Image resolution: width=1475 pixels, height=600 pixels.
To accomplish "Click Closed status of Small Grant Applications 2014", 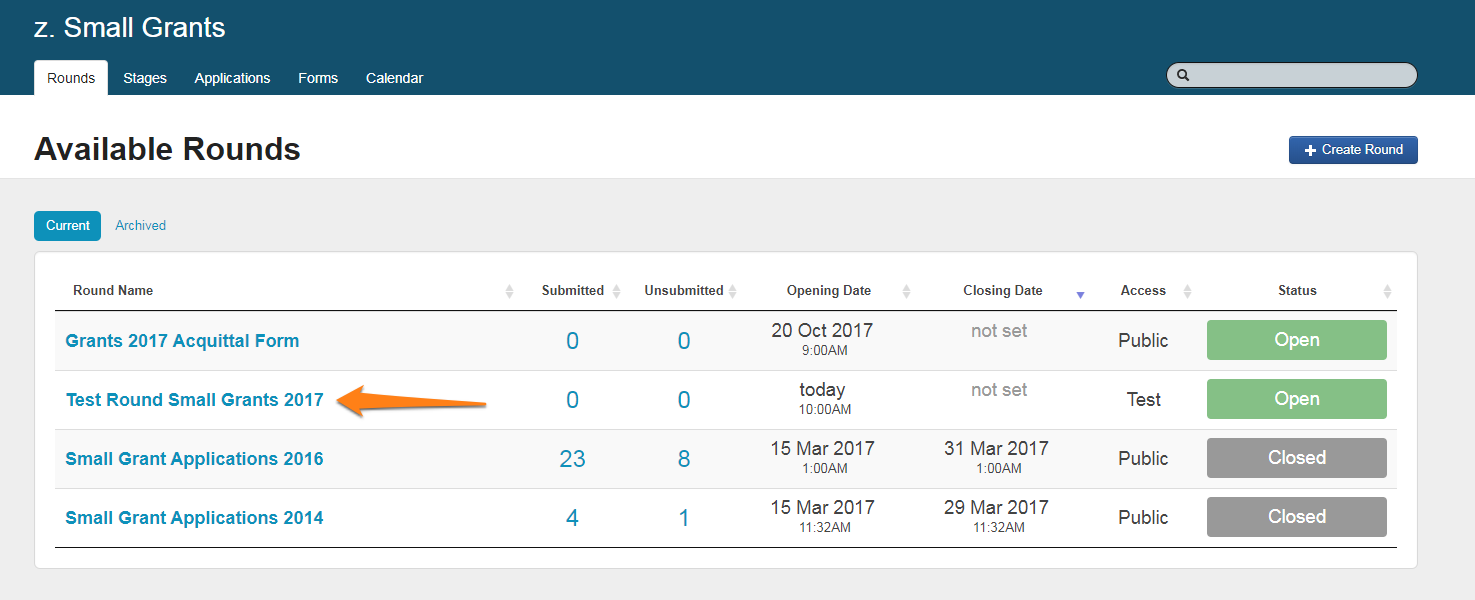I will tap(1296, 517).
